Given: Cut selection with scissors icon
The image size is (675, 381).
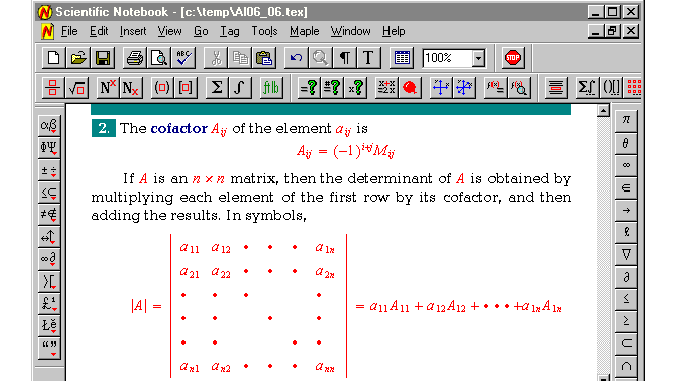Looking at the screenshot, I should click(216, 58).
